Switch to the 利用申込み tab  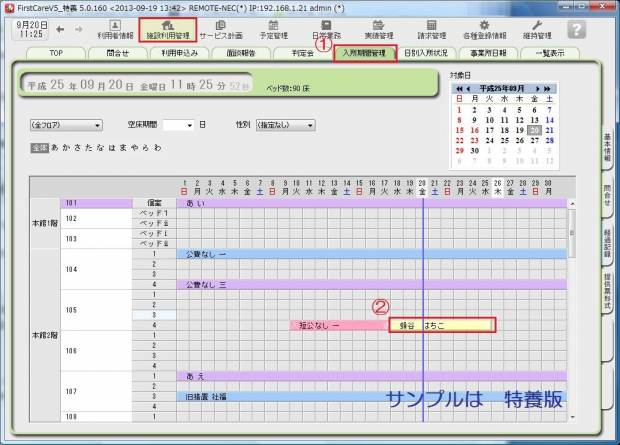click(x=183, y=53)
